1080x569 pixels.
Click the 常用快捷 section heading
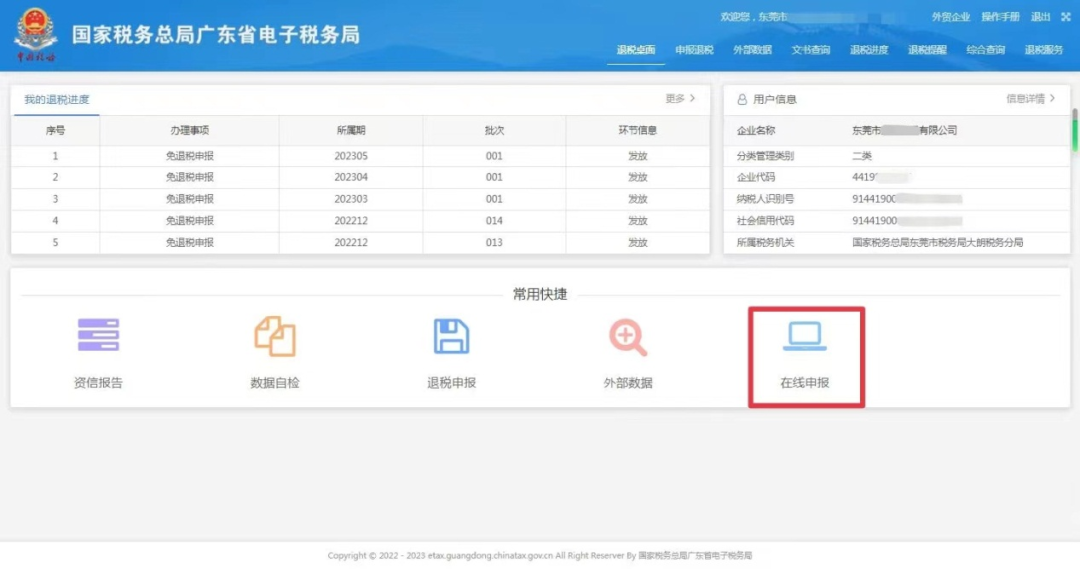coord(540,294)
